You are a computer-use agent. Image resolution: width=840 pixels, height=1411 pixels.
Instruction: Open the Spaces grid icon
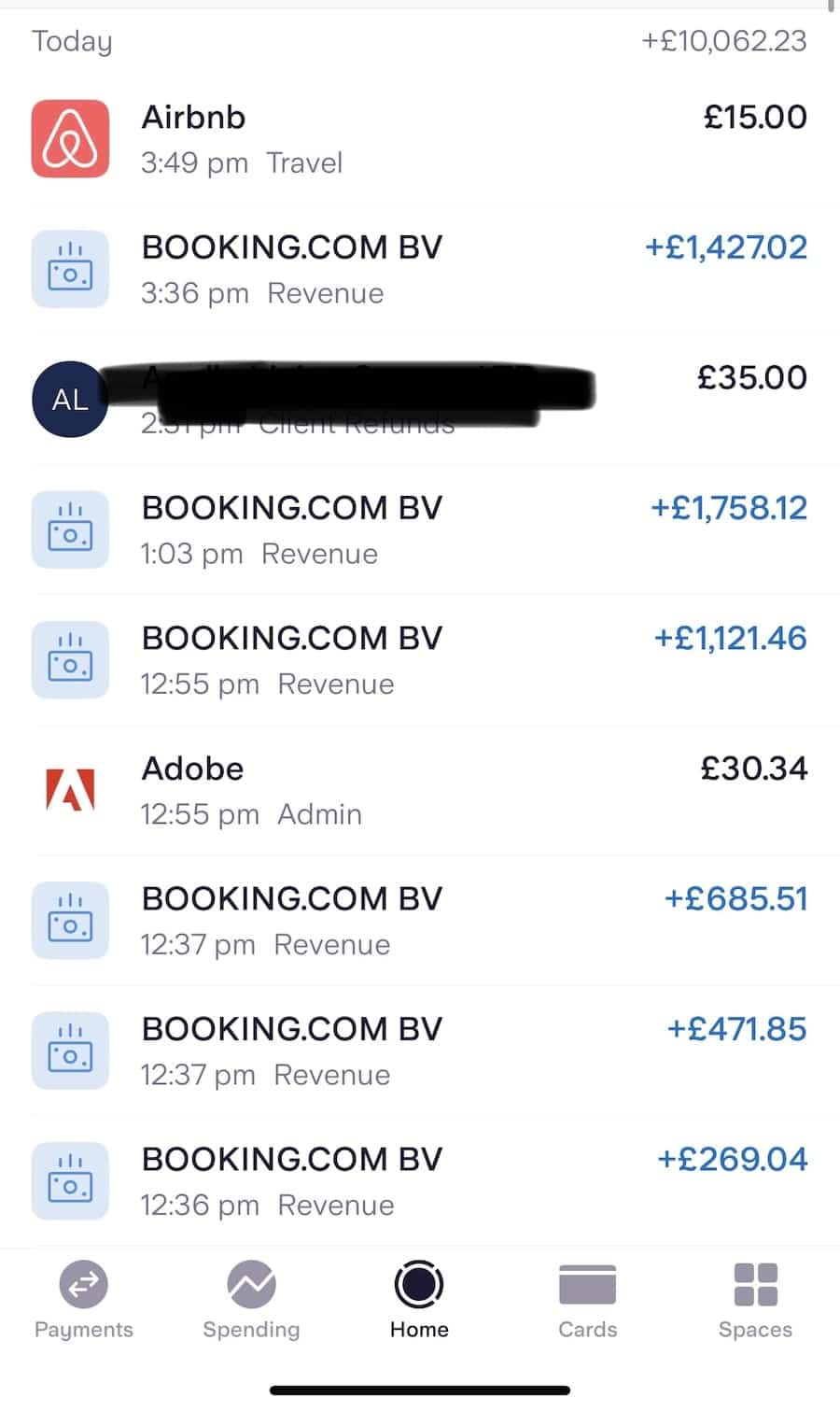pos(755,1285)
